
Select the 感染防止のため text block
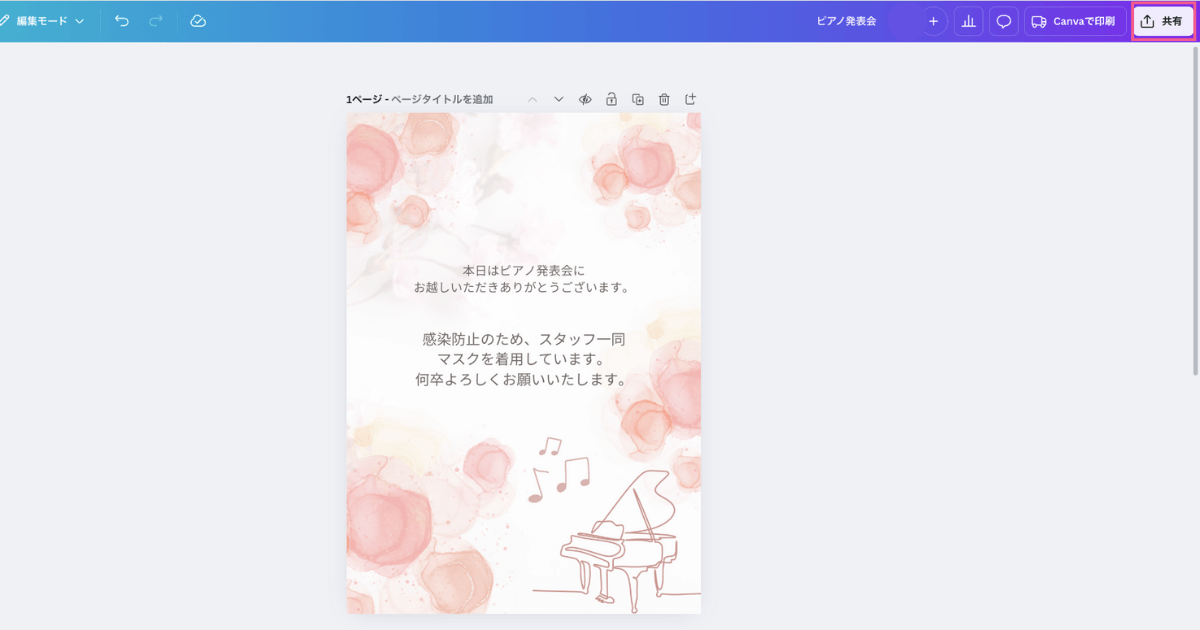[523, 359]
